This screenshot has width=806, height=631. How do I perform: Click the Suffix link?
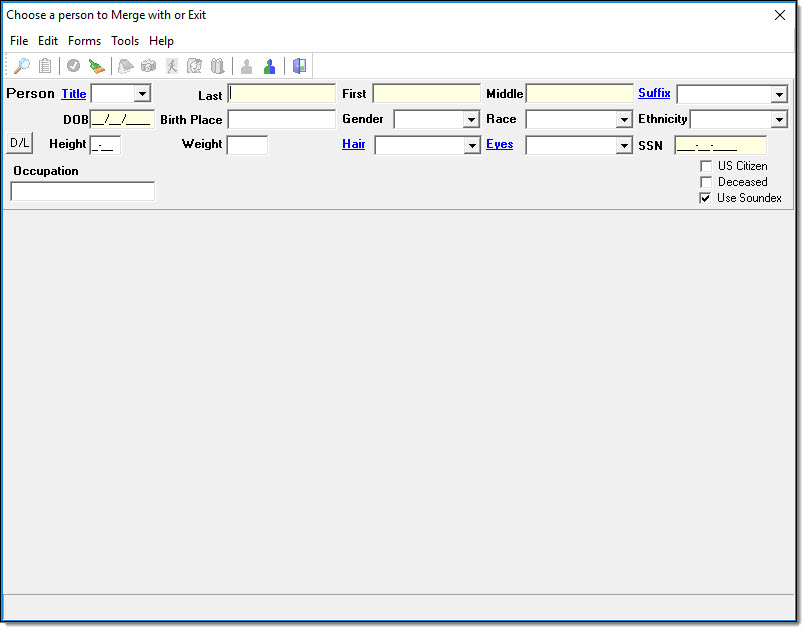coord(654,93)
